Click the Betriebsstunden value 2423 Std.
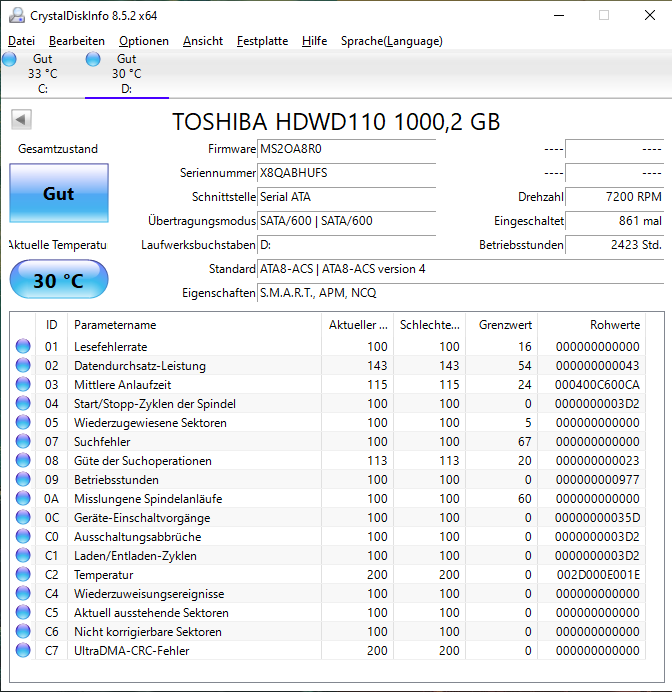This screenshot has width=672, height=692. (x=615, y=244)
